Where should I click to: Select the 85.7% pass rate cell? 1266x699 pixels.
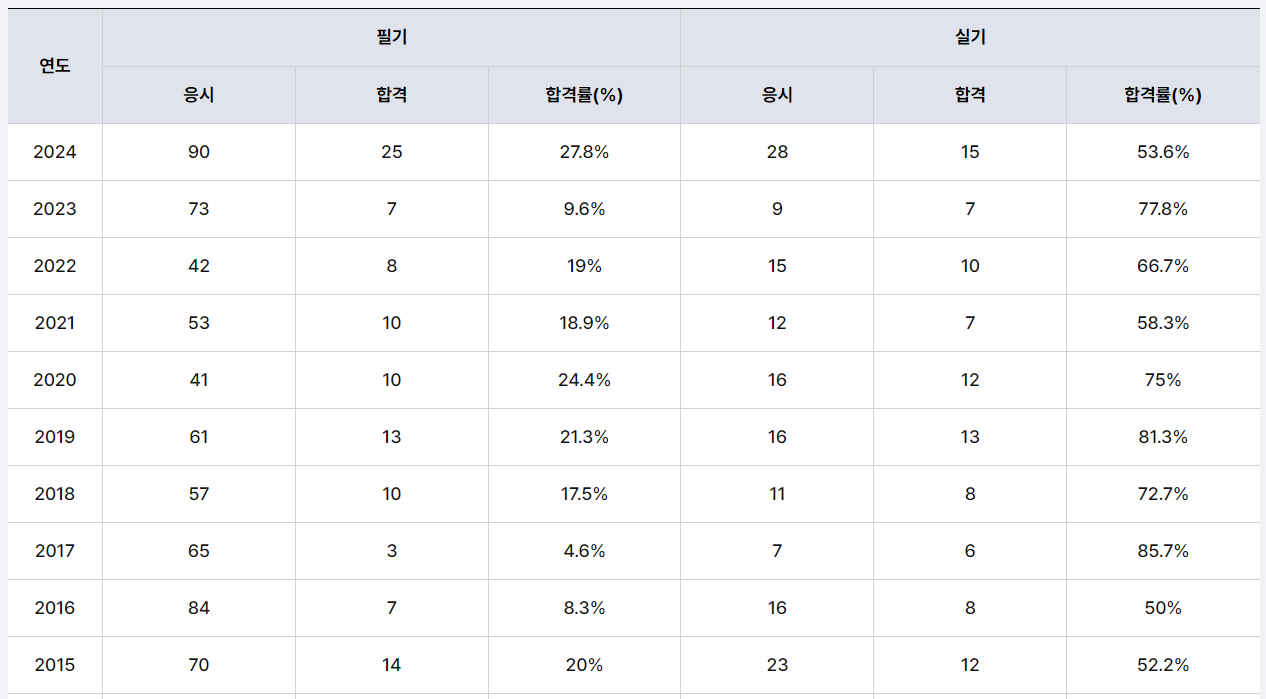pos(1162,551)
